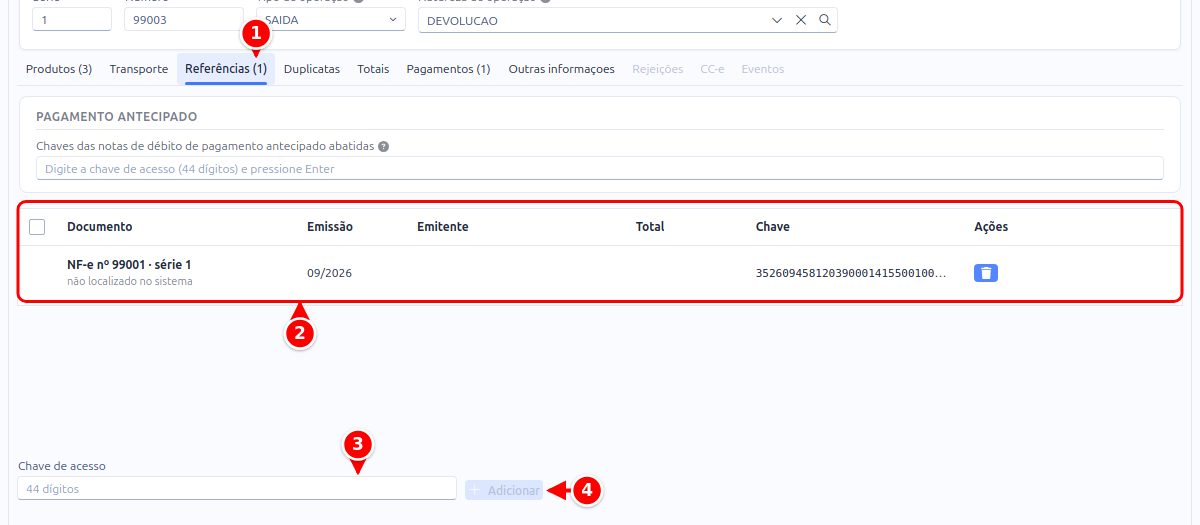Select the Referências (1) tab
Image resolution: width=1200 pixels, height=525 pixels.
[226, 69]
